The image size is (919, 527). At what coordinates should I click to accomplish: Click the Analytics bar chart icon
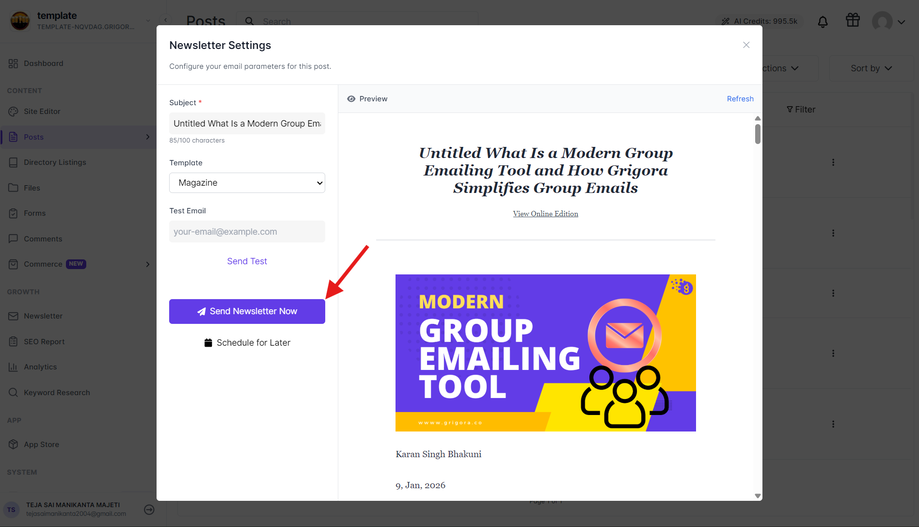point(13,367)
